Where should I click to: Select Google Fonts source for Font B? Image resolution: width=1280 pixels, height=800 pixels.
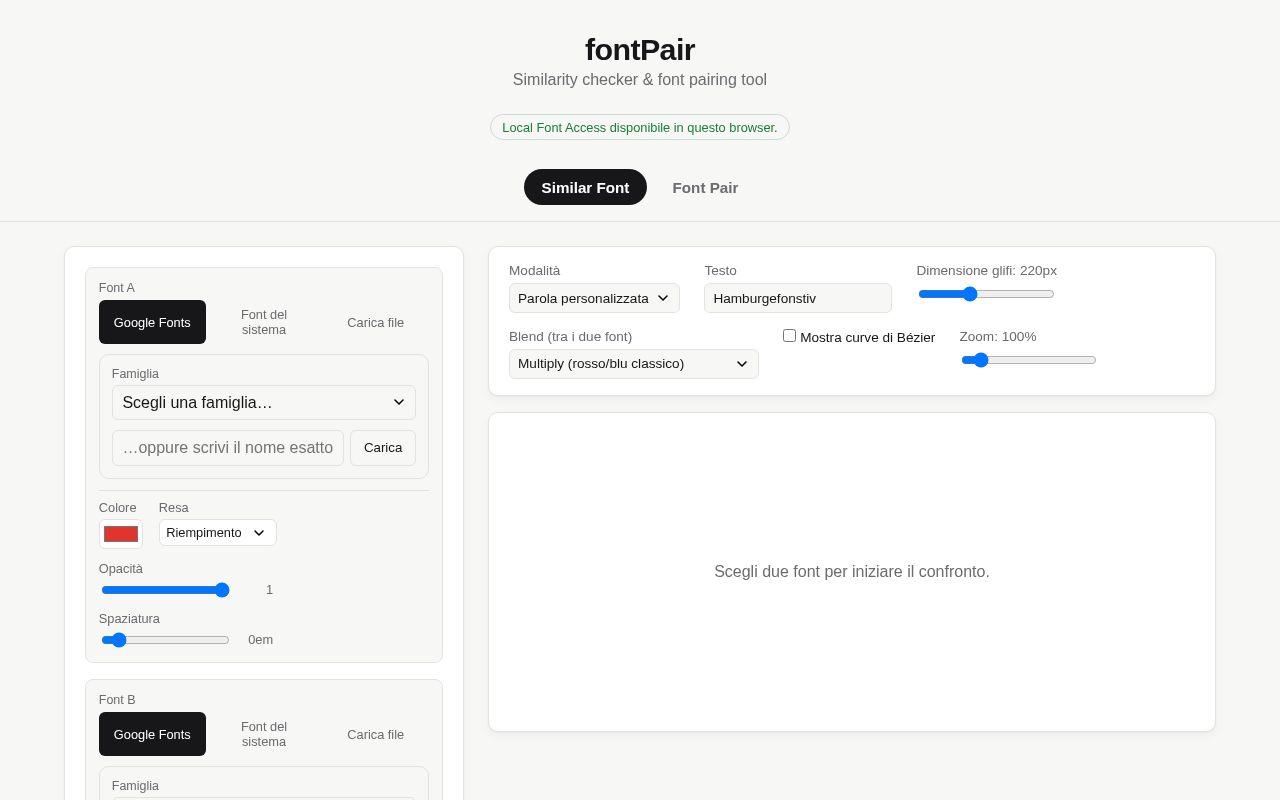point(152,734)
